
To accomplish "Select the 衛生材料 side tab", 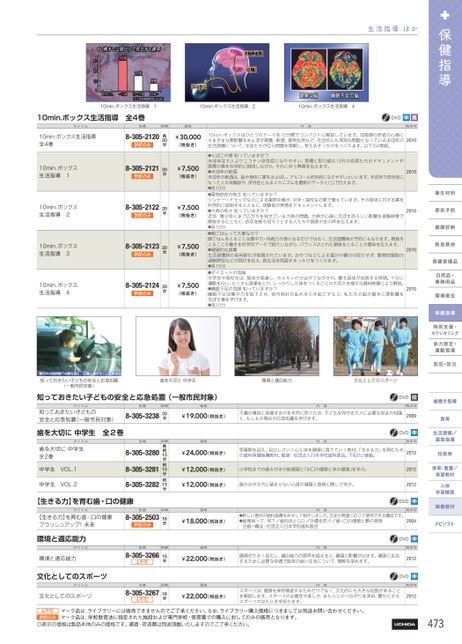I will coord(445,193).
